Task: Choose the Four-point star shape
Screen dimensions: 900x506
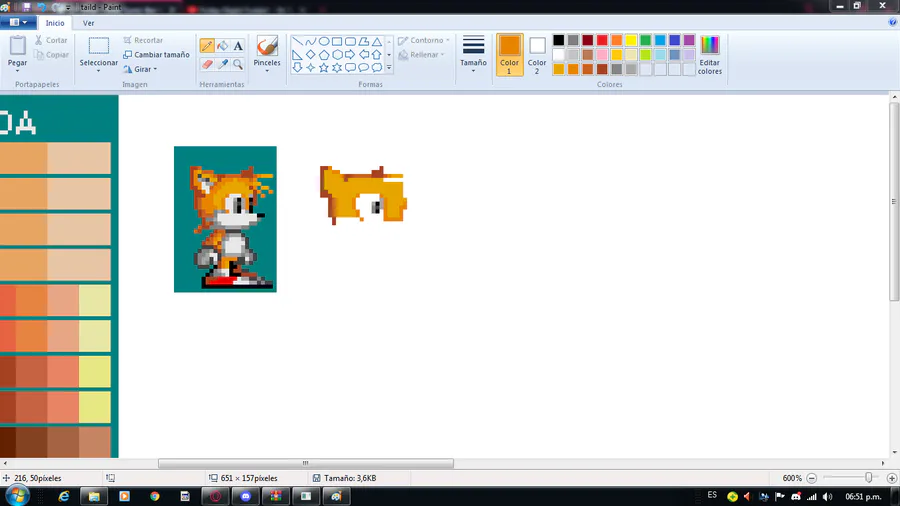Action: point(311,68)
